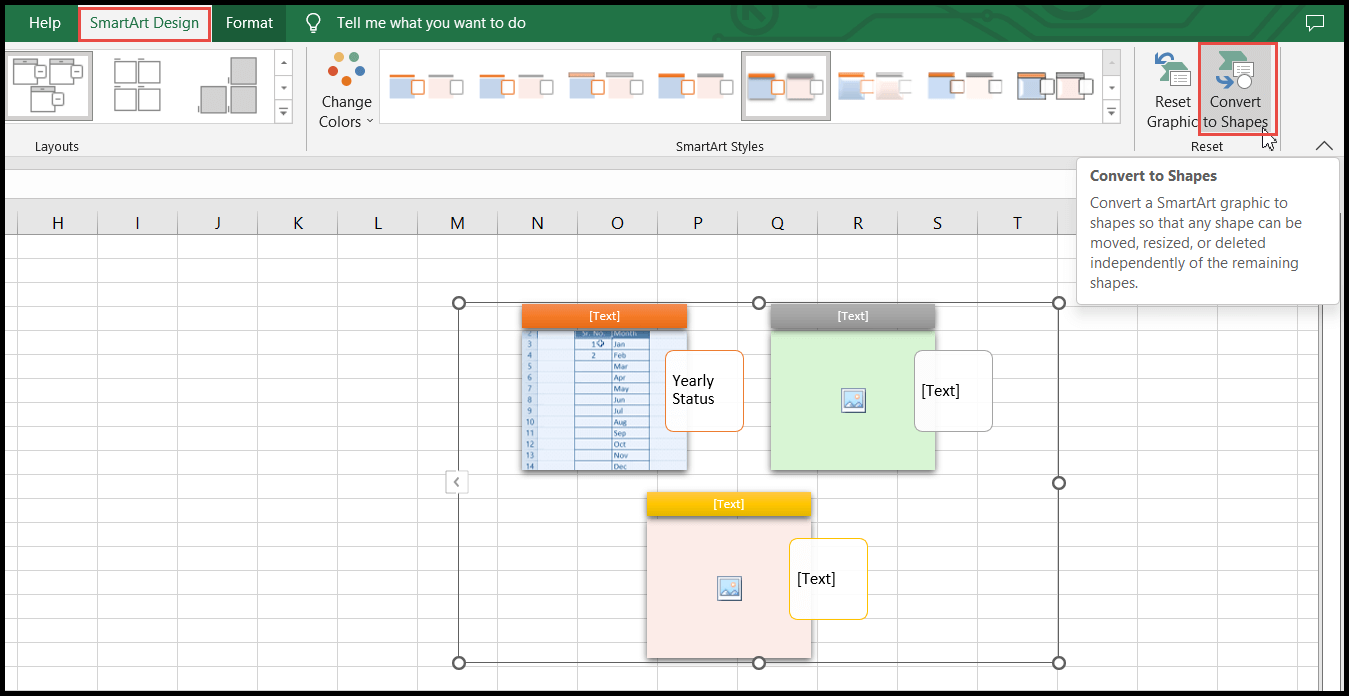Collapse the ribbon with the chevron
The height and width of the screenshot is (696, 1349).
(1324, 145)
